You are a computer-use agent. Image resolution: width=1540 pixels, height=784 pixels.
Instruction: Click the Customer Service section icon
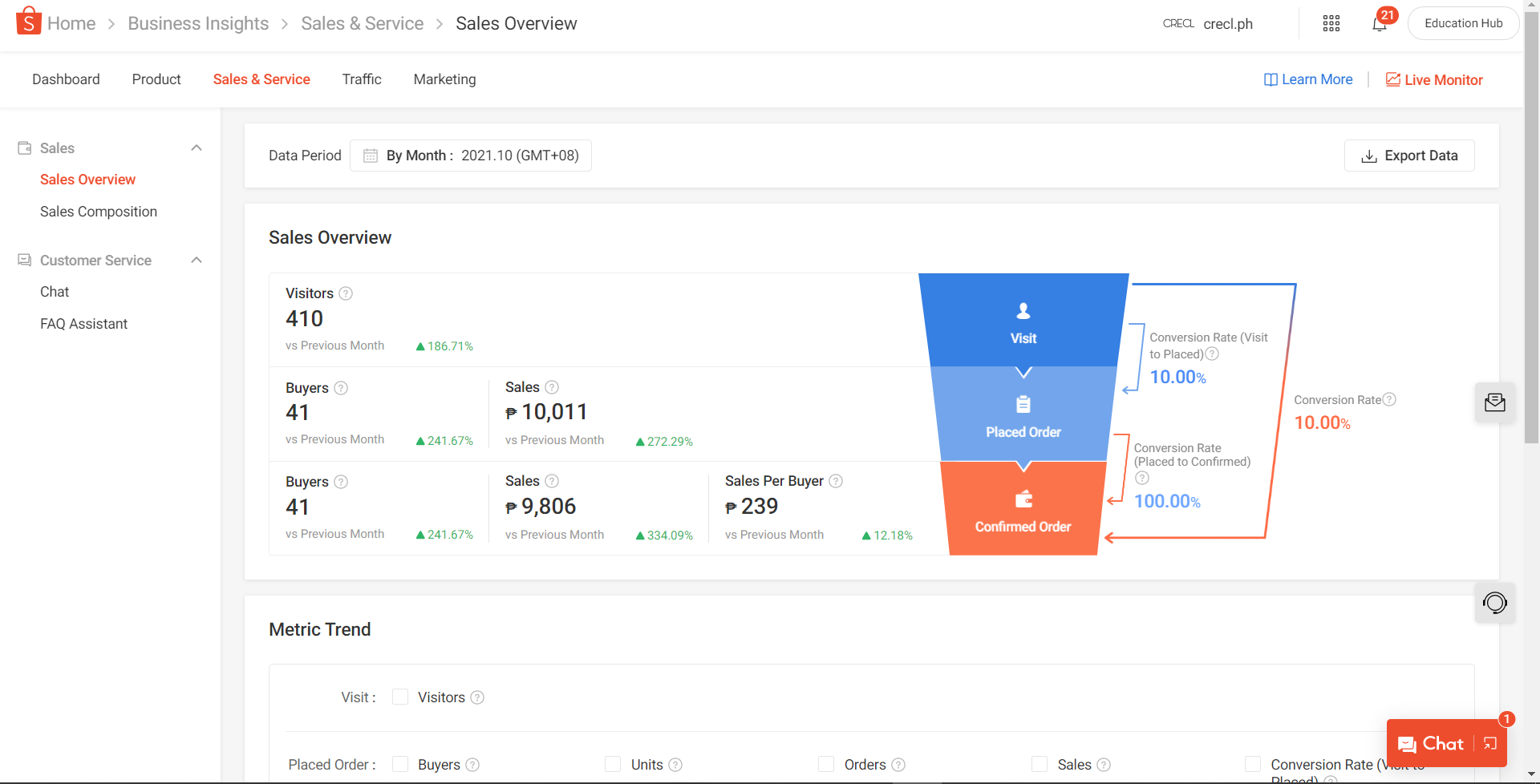[x=25, y=261]
